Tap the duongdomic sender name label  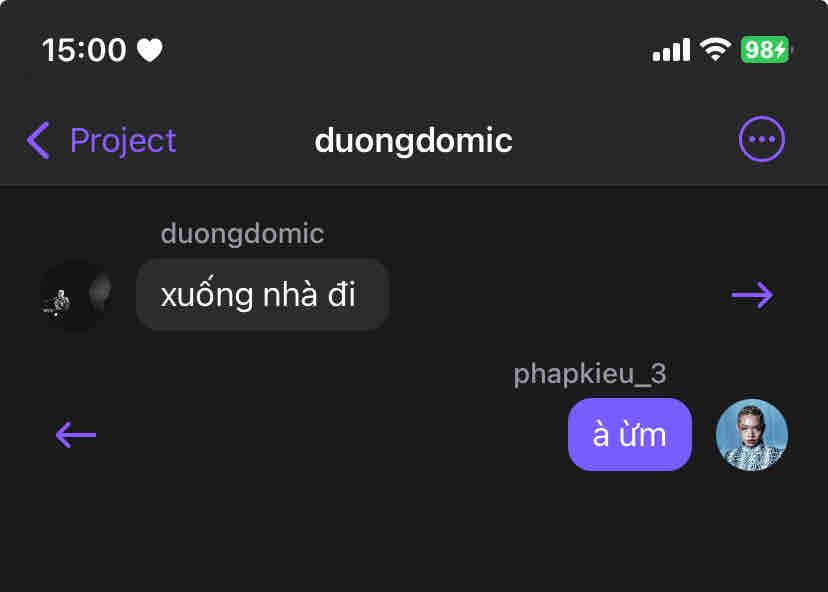[x=242, y=233]
